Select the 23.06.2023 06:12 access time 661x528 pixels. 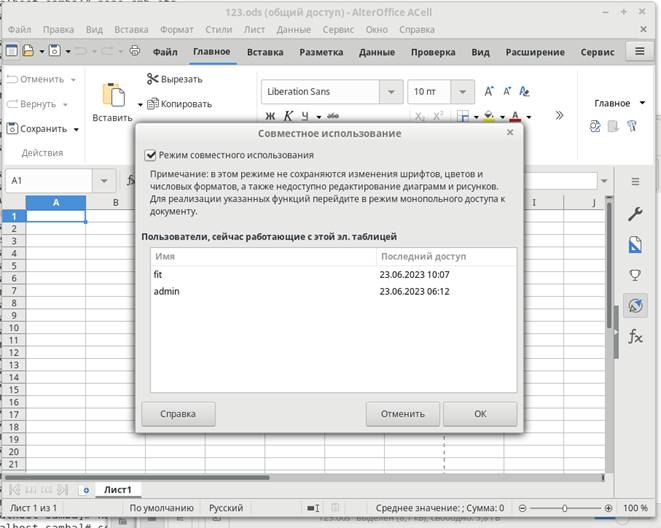(x=414, y=291)
